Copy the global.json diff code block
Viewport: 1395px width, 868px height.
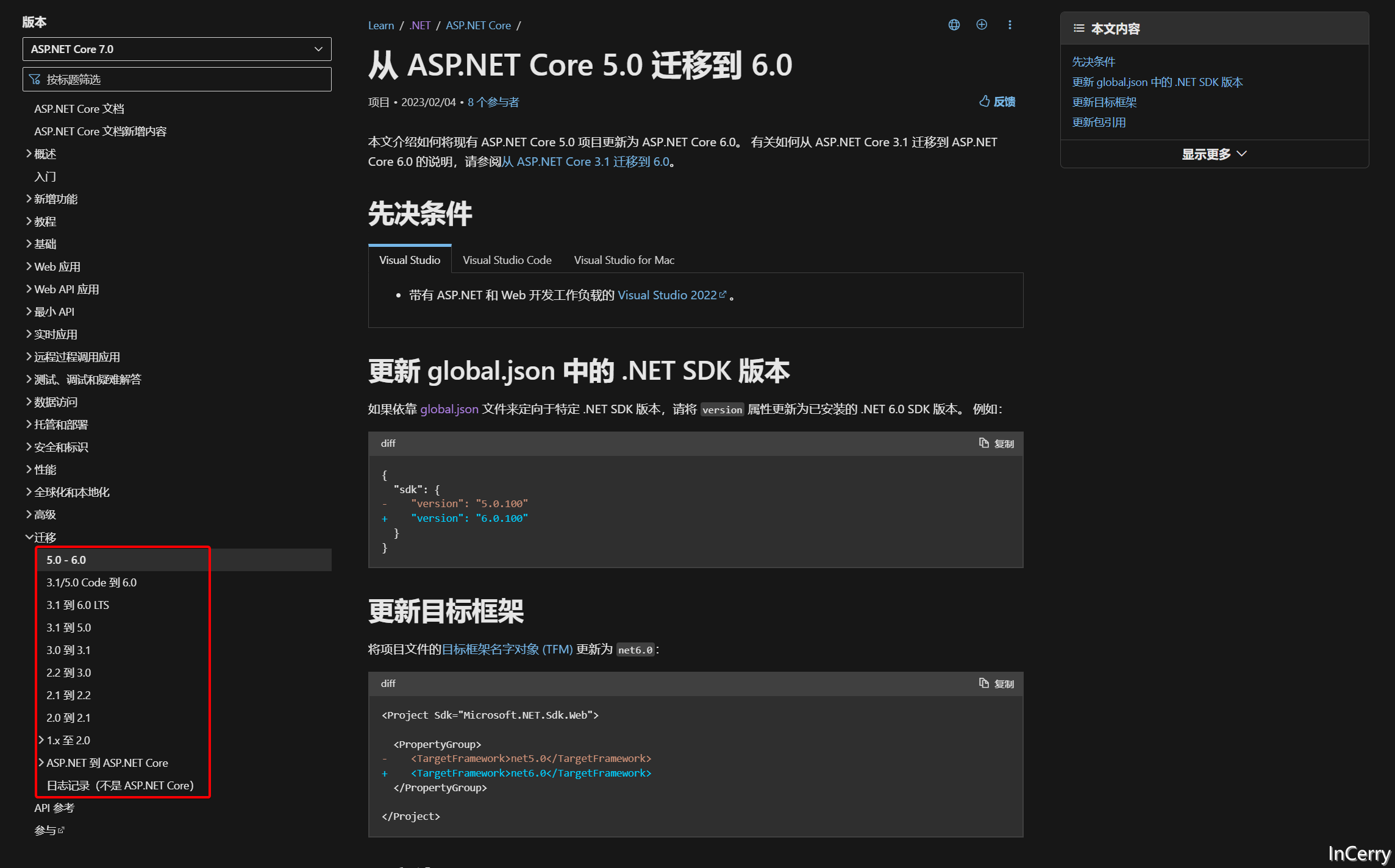pos(996,444)
